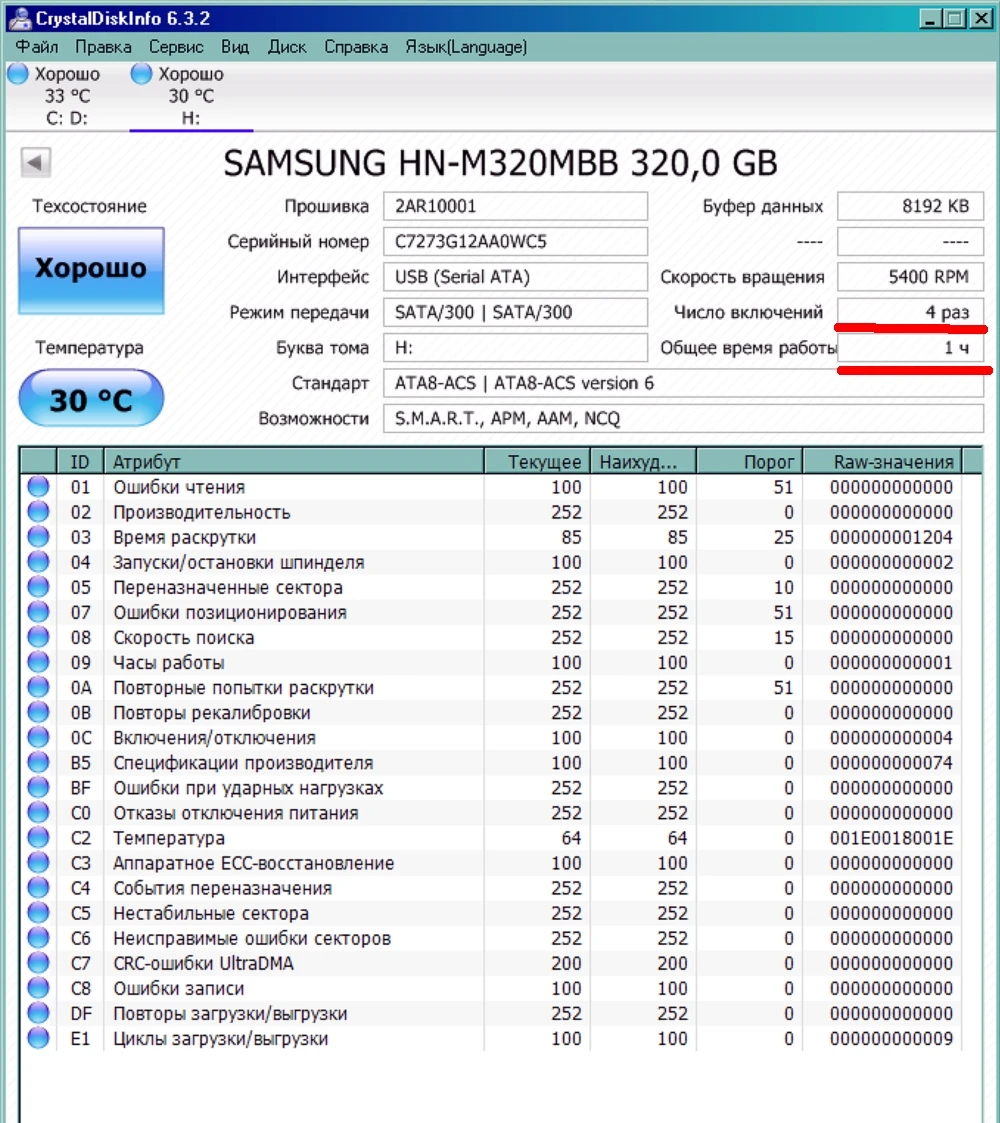Open the Язык(Language) menu

466,47
